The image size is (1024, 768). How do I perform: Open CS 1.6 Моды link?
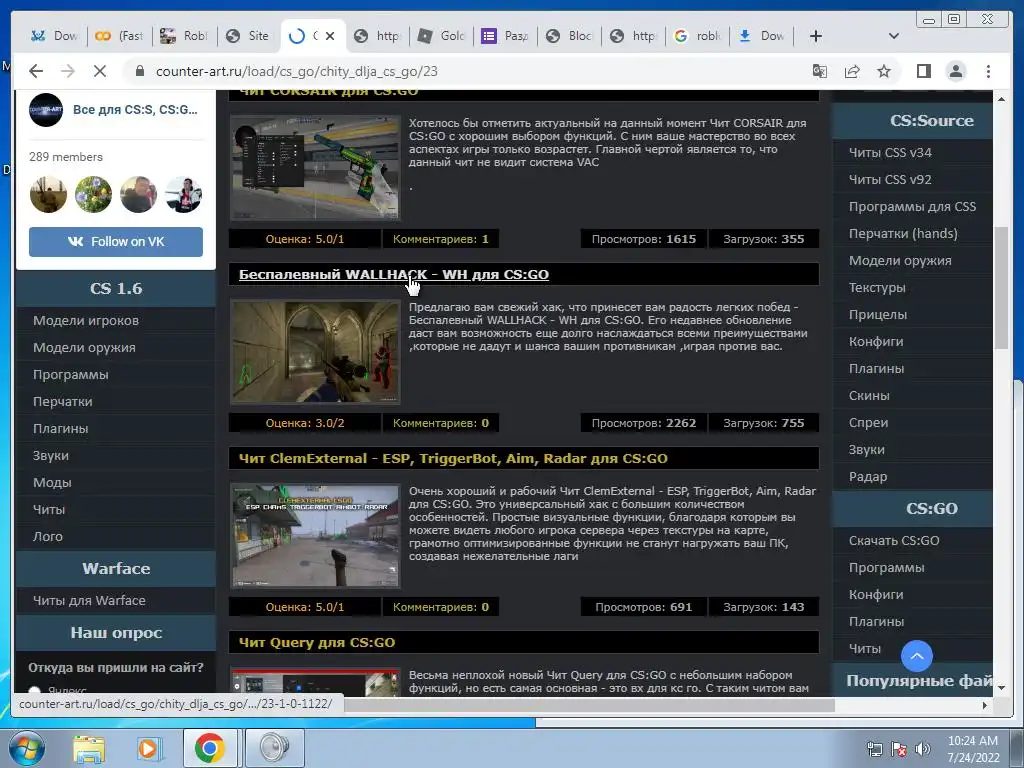[x=52, y=483]
